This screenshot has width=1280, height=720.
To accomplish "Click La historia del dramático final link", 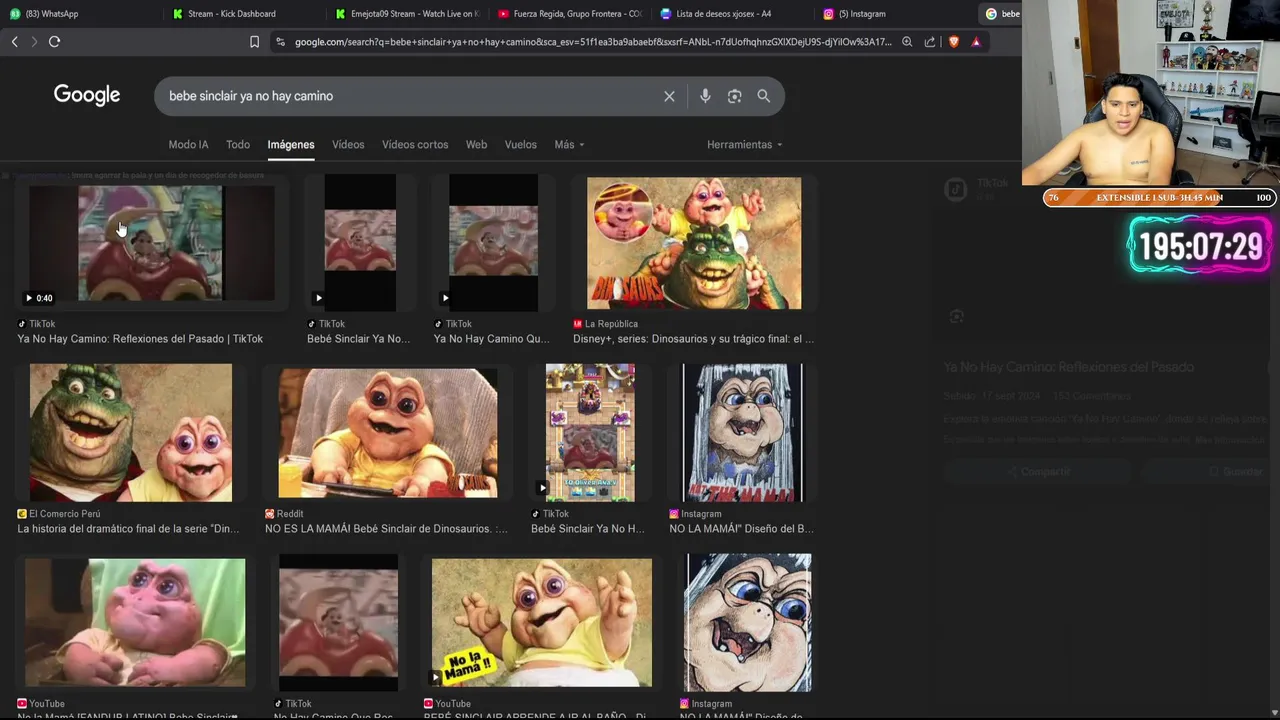I will coord(128,529).
